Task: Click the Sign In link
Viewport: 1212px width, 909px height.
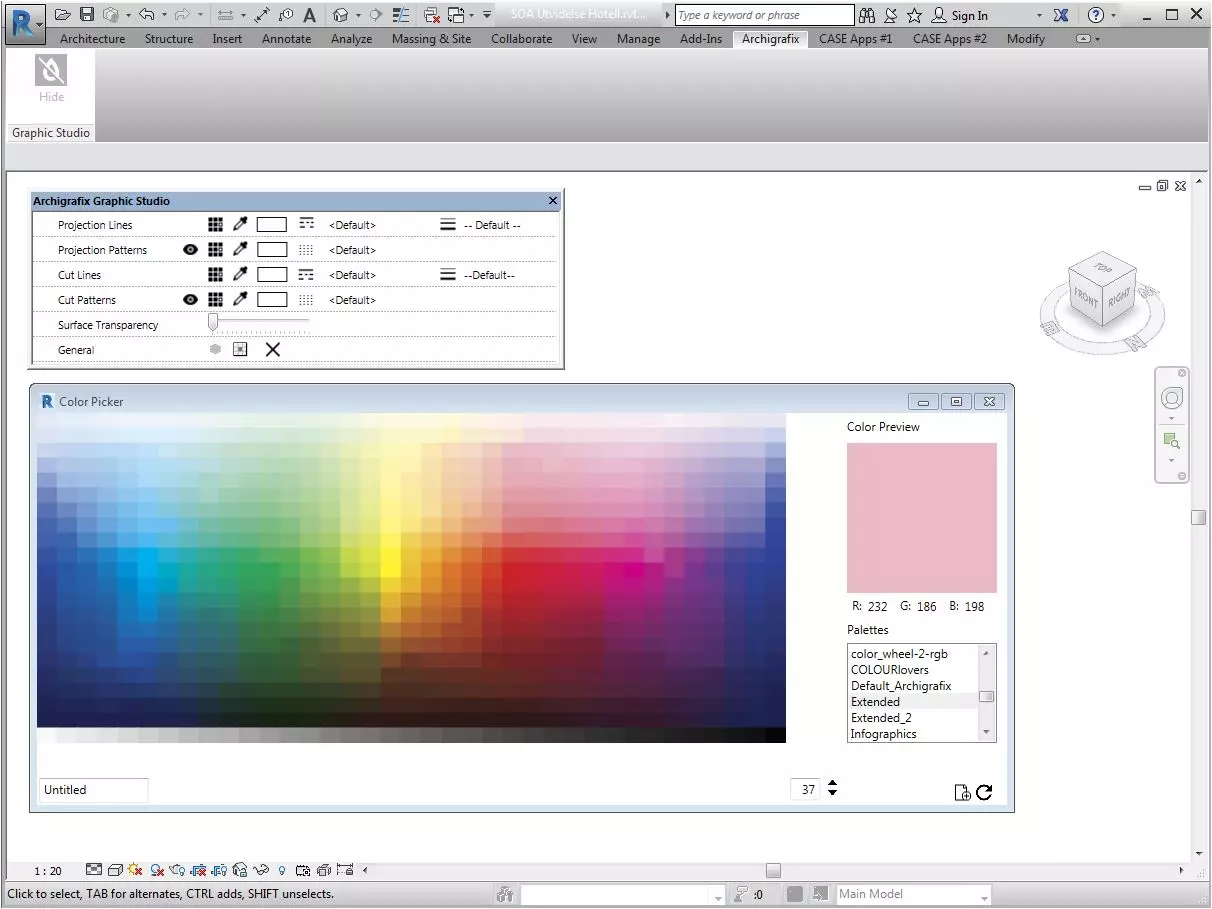Action: click(969, 15)
